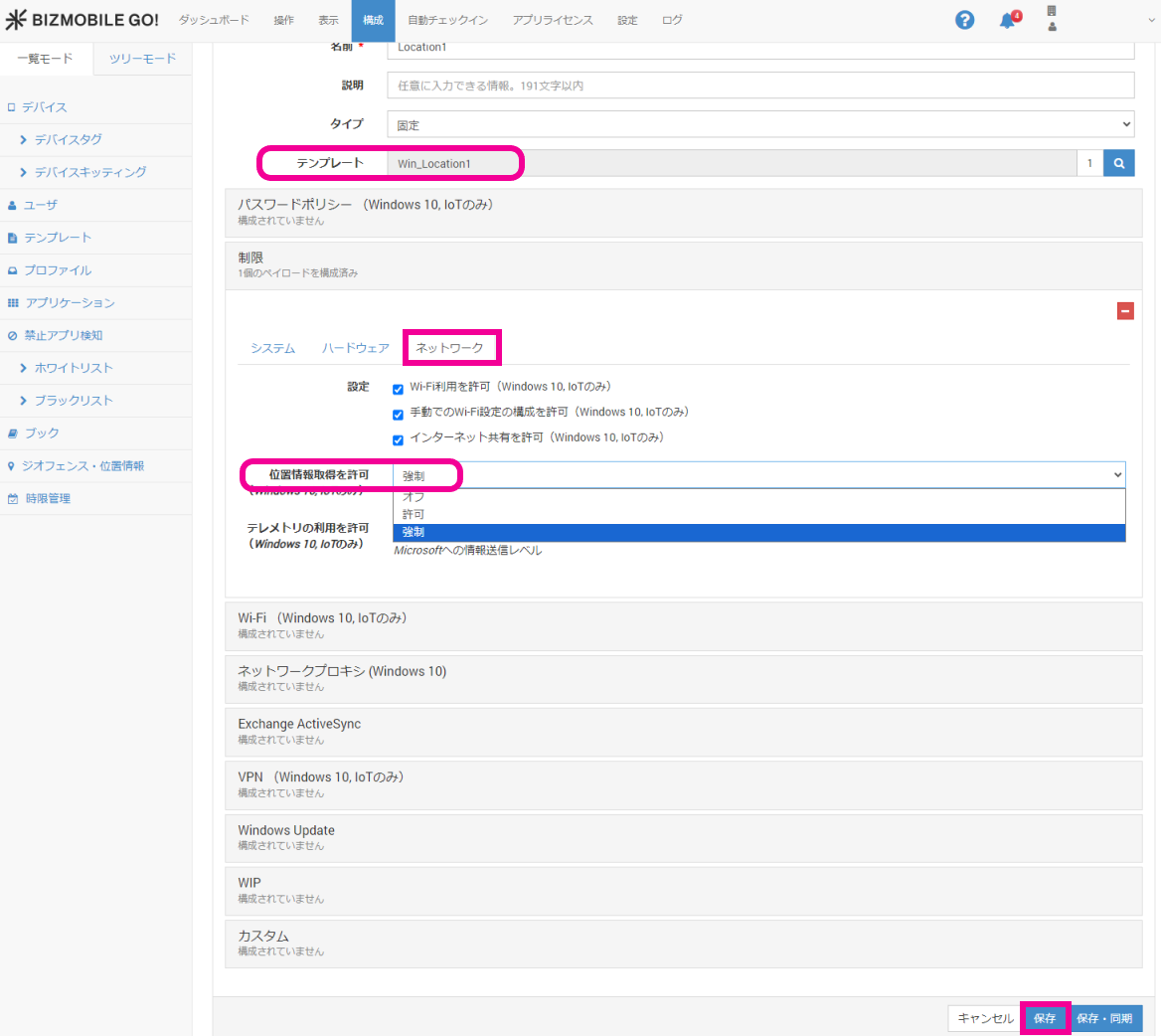Expand デバイスタグ in the sidebar

click(x=68, y=140)
